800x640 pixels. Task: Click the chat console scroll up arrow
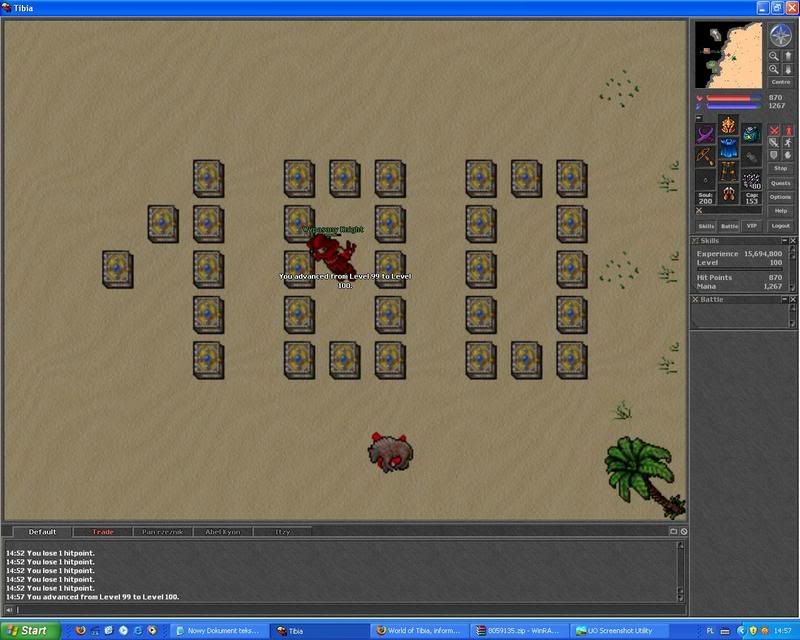[680, 545]
